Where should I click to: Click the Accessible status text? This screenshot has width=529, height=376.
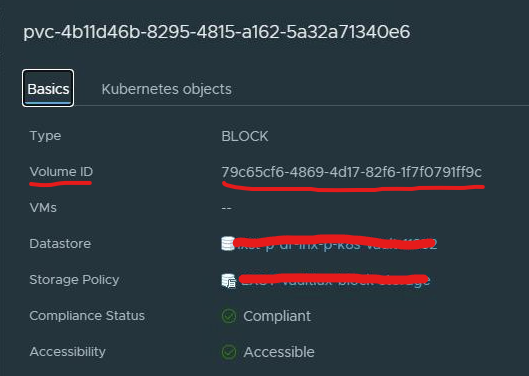point(279,352)
